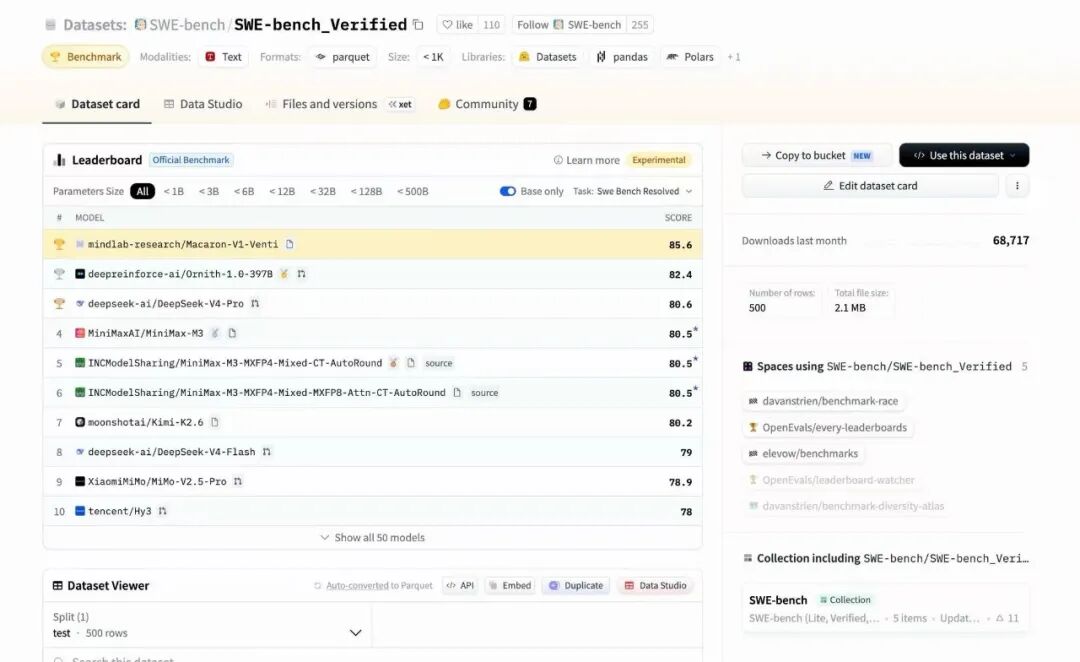Copy the dataset name with the copy icon

tap(418, 25)
